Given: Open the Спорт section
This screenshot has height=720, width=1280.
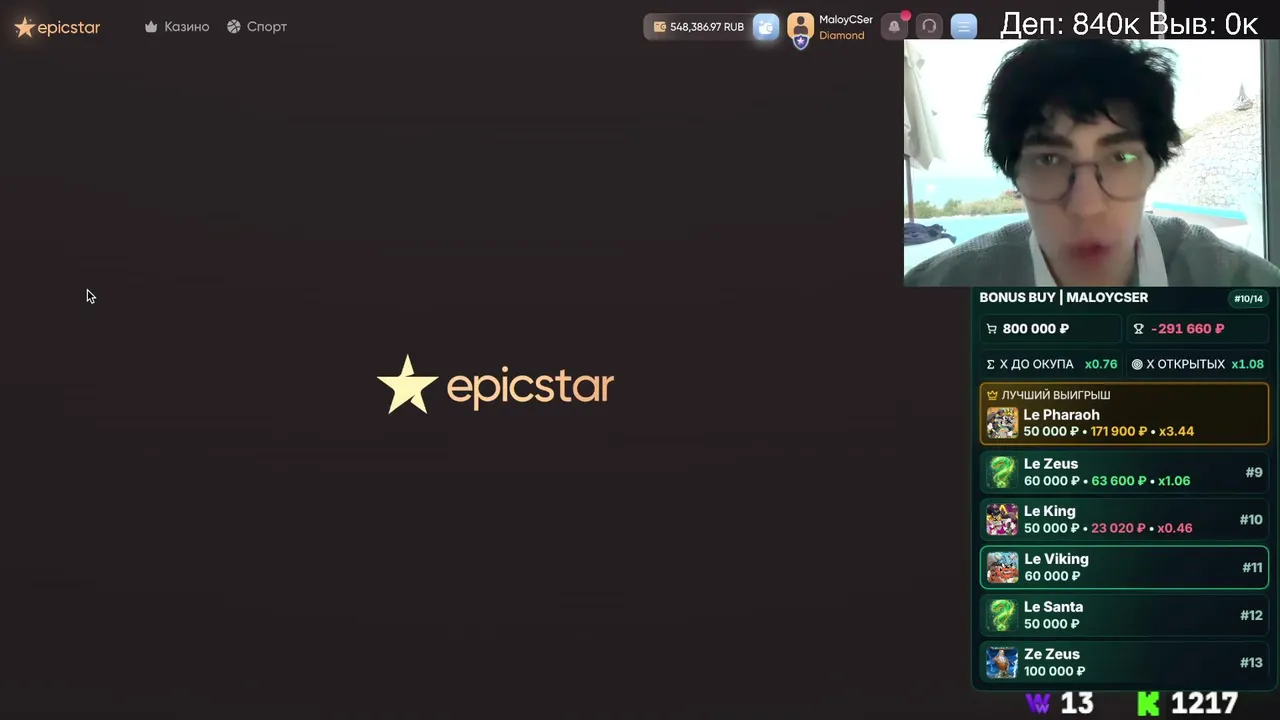Looking at the screenshot, I should 257,27.
